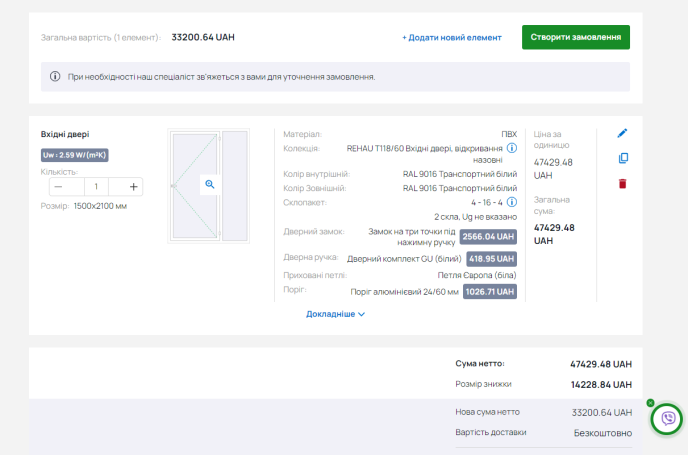
Task: Show info for the 4-16-4 glazing
Action: 512,202
